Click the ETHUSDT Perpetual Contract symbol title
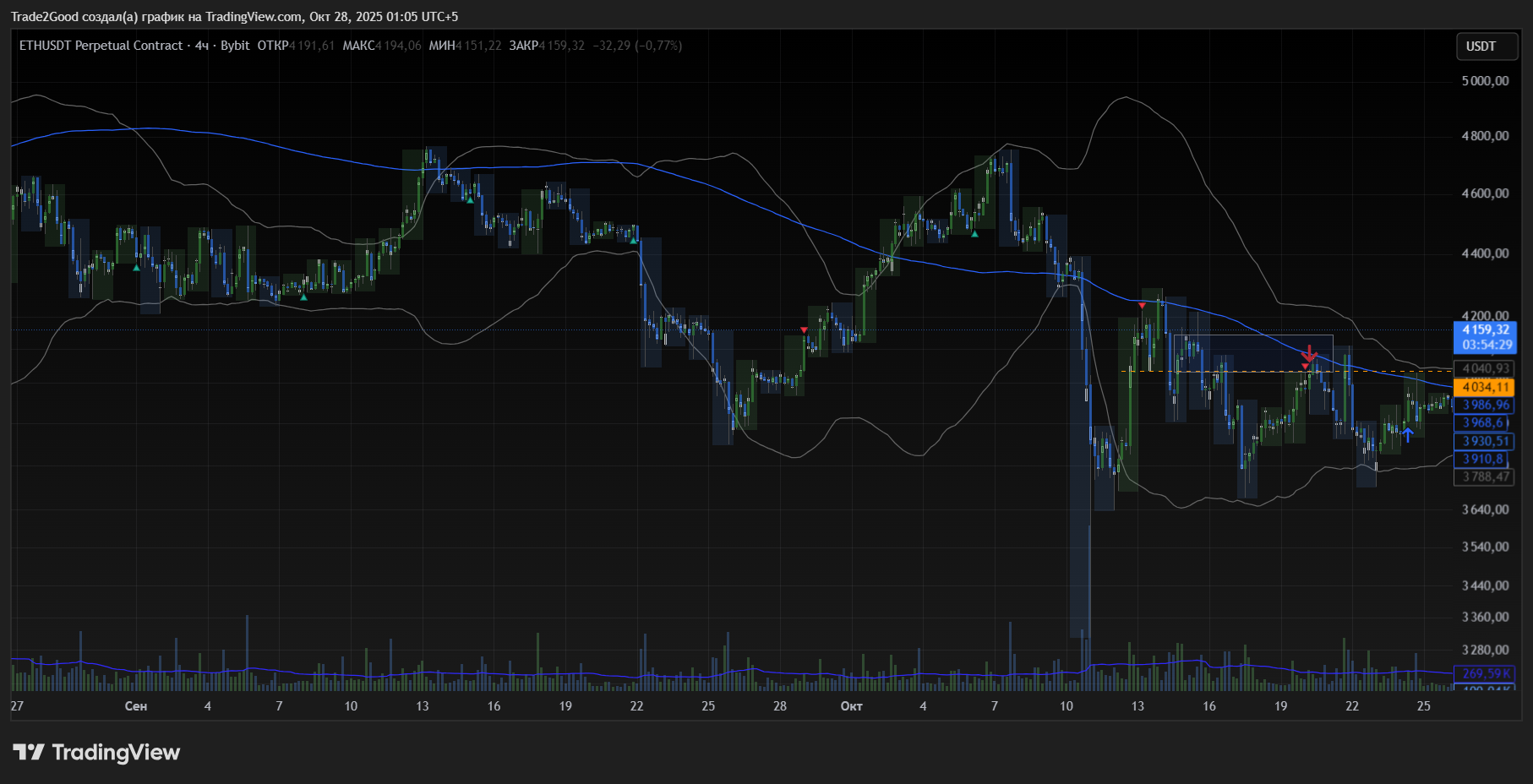Viewport: 1533px width, 784px height. click(x=101, y=46)
